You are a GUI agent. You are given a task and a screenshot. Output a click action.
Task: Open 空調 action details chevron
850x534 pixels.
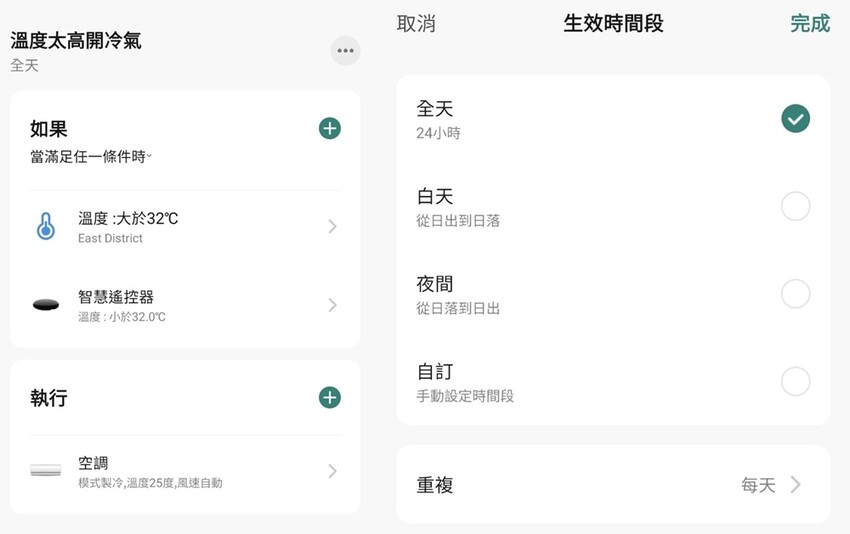(332, 471)
